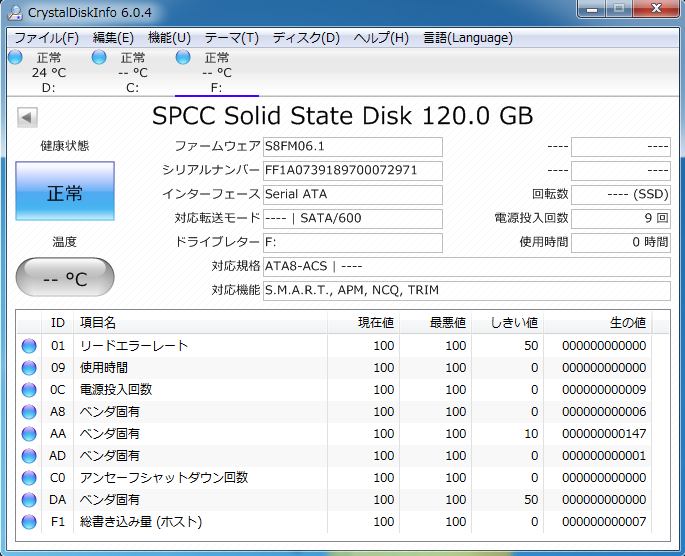Open the テーマ(T) menu
The image size is (685, 556).
tap(230, 38)
